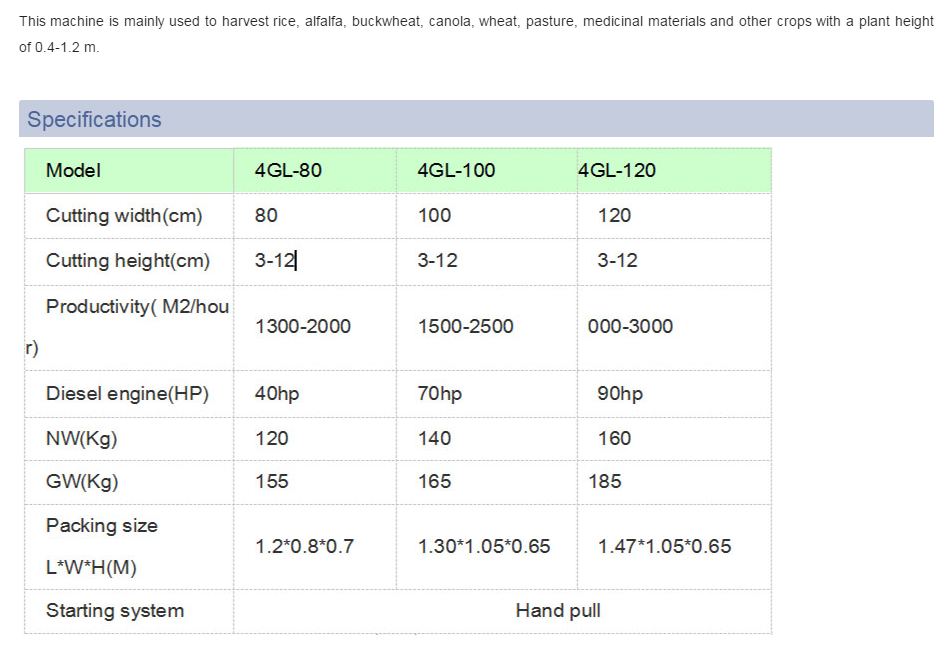947x660 pixels.
Task: Click the Starting system row label
Action: 115,611
